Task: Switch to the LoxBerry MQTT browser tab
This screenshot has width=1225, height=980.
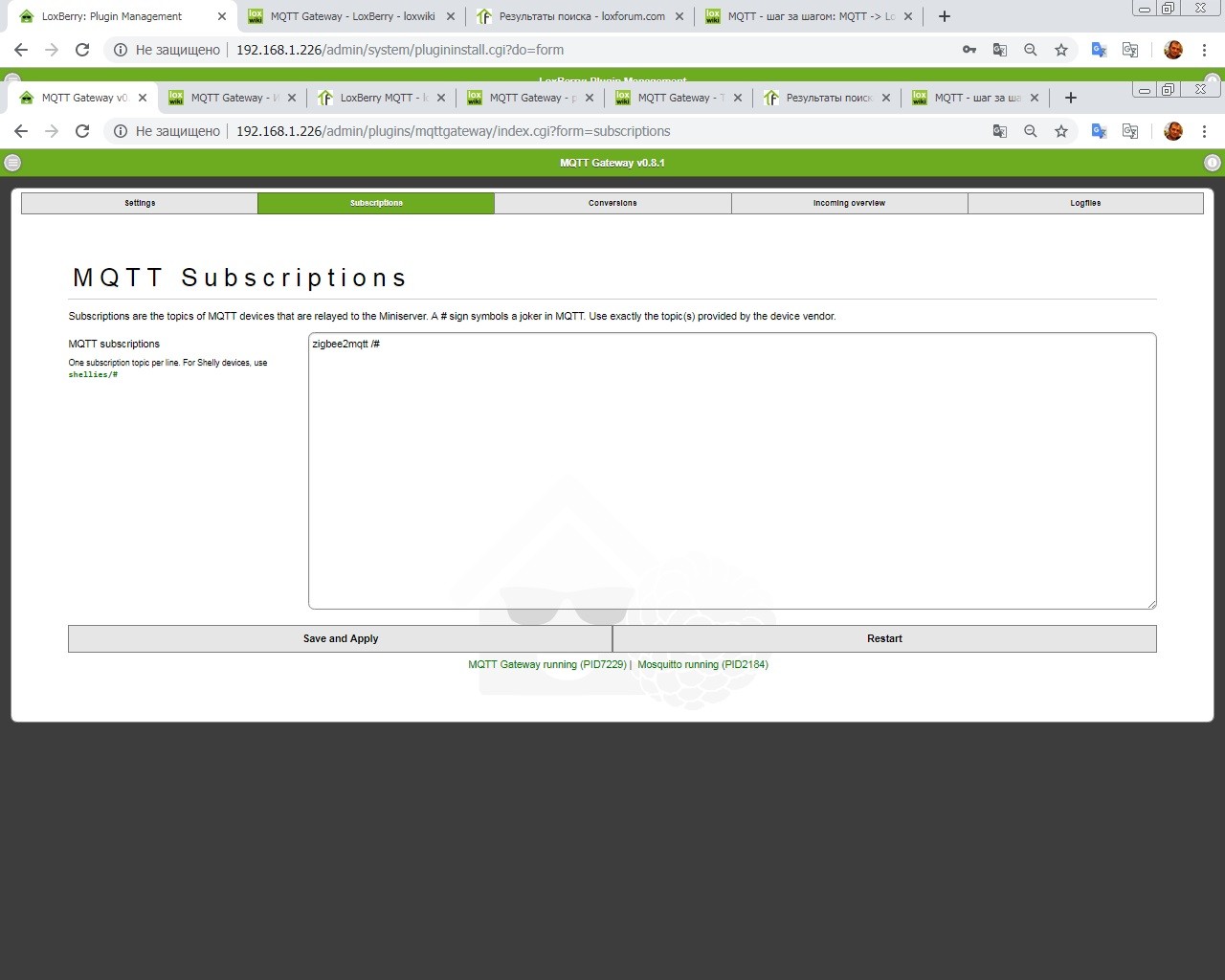Action: pos(382,98)
